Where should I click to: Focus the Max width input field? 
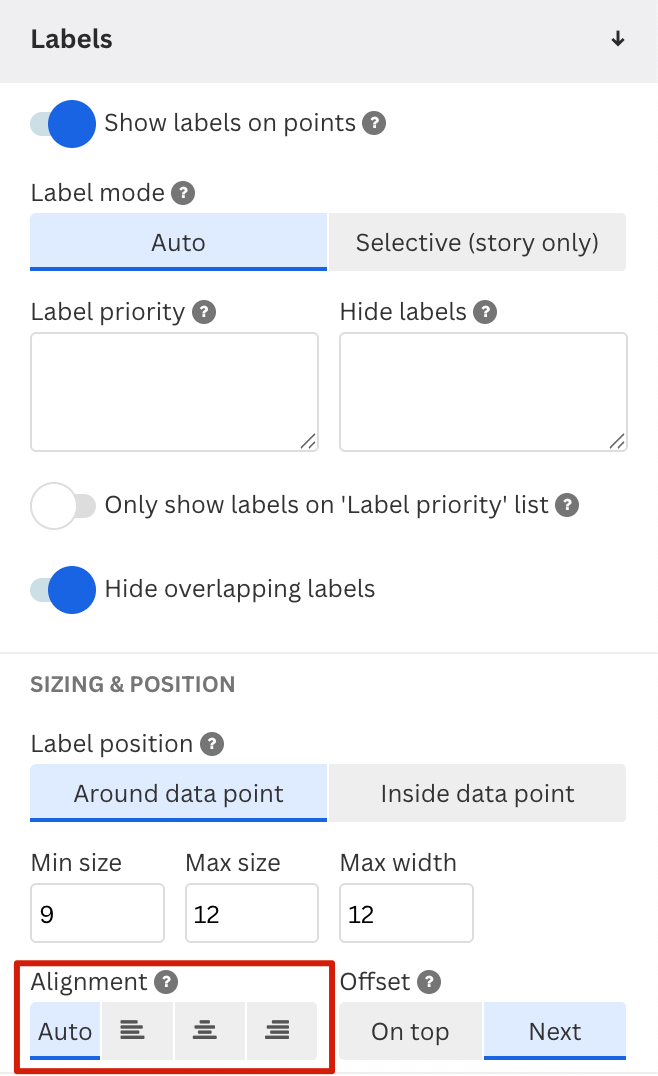[406, 913]
